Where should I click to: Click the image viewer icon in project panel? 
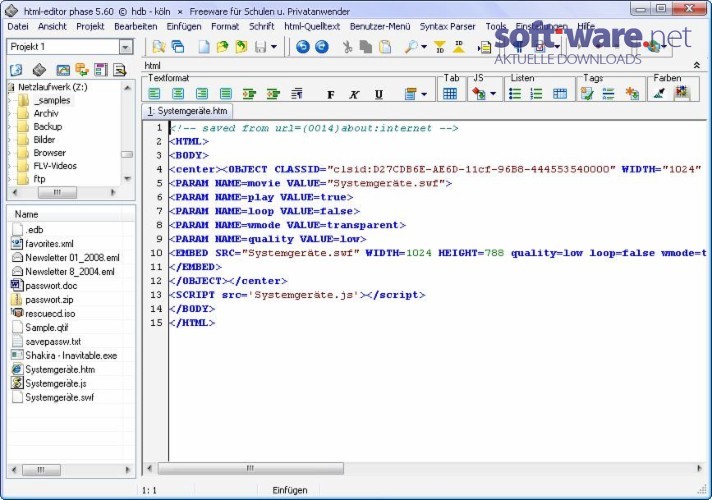(63, 70)
